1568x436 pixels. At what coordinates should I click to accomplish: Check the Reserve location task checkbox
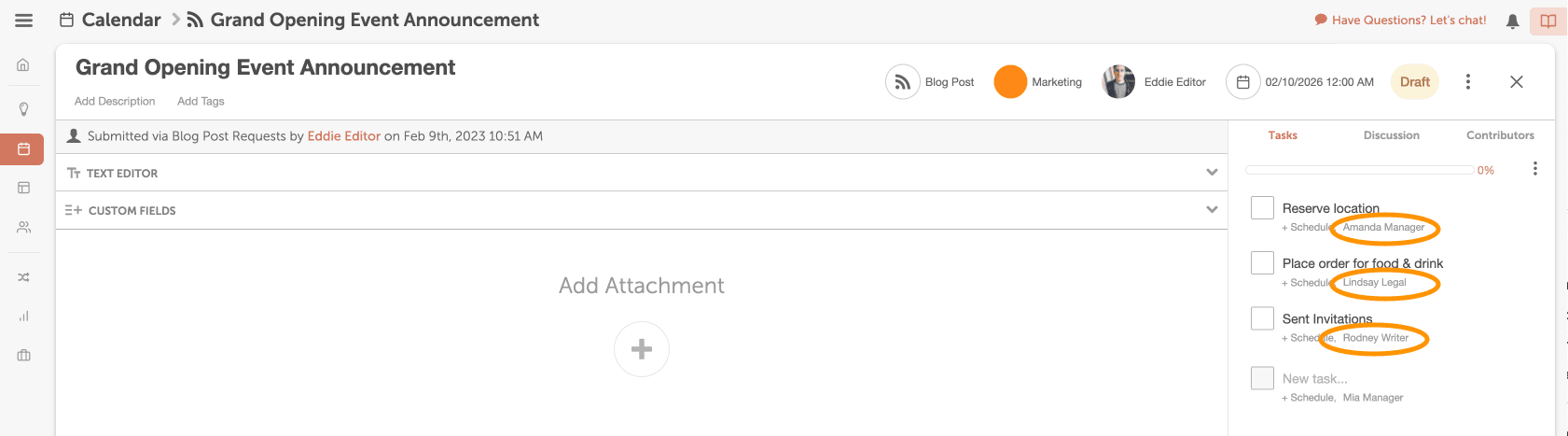coord(1262,207)
